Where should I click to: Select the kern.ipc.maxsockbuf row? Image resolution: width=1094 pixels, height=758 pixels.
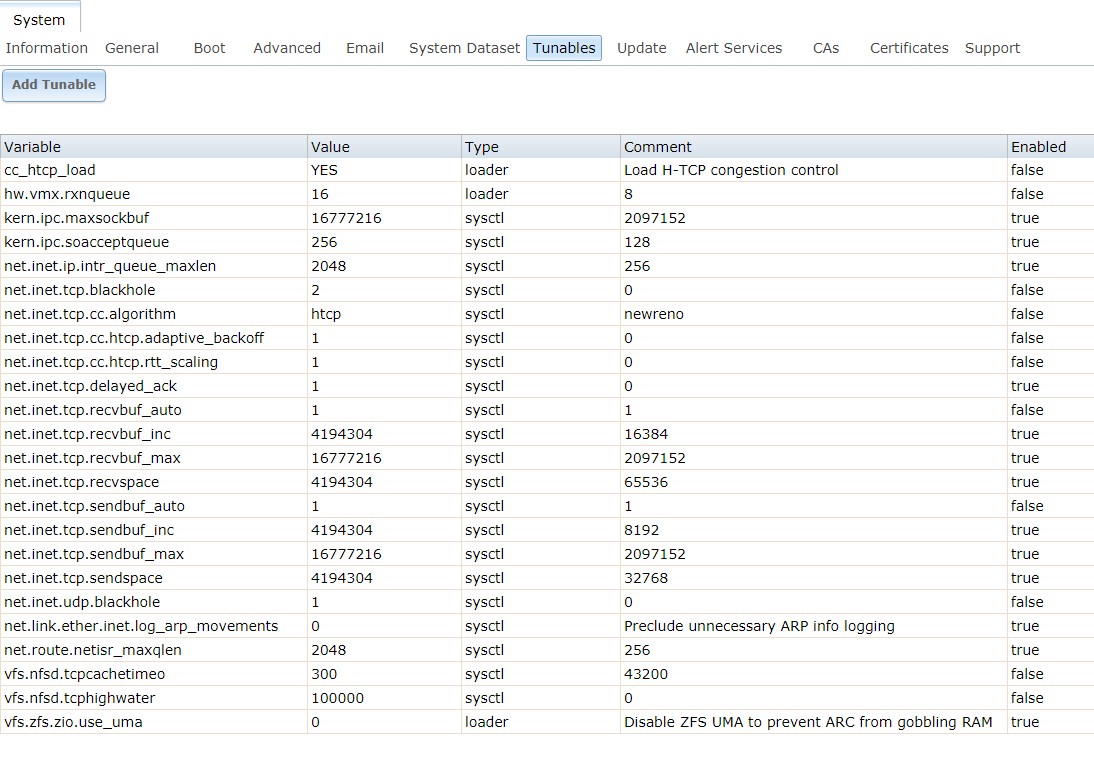[77, 218]
